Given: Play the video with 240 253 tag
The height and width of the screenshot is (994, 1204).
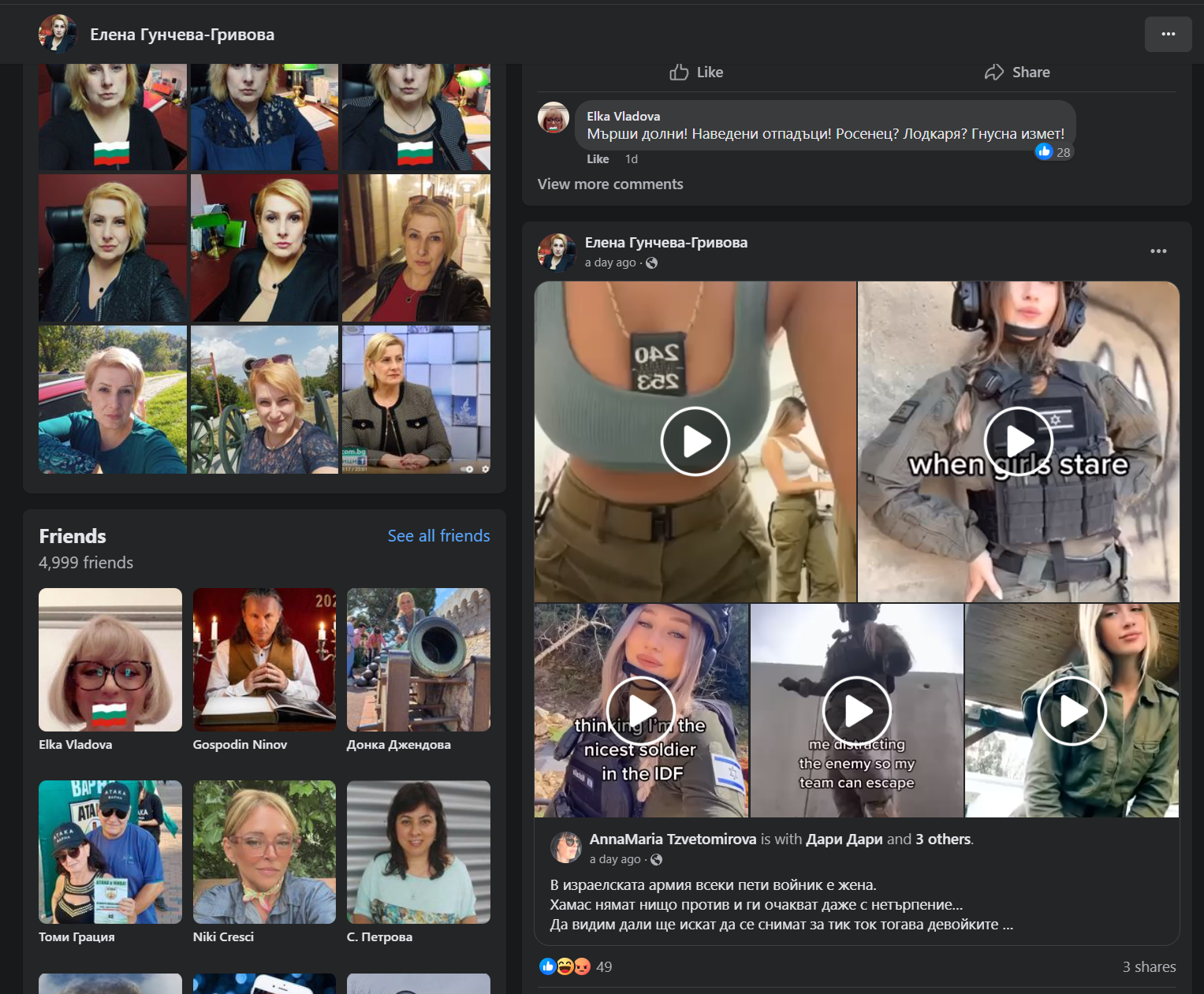Looking at the screenshot, I should 695,441.
